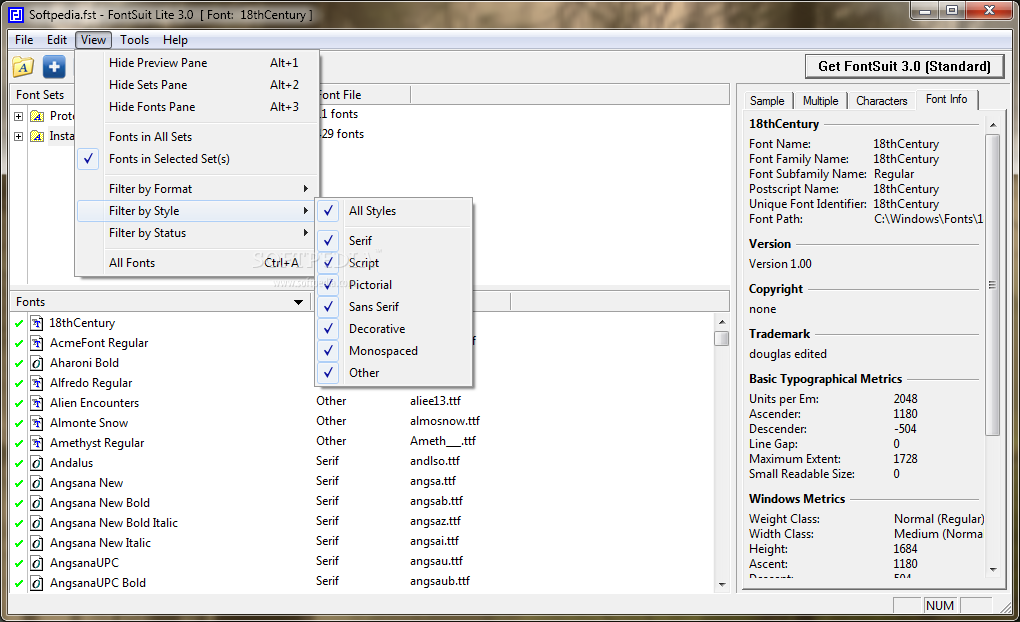Image resolution: width=1020 pixels, height=622 pixels.
Task: Click Get FontSuit 3.0 (Standard) button
Action: pos(904,66)
